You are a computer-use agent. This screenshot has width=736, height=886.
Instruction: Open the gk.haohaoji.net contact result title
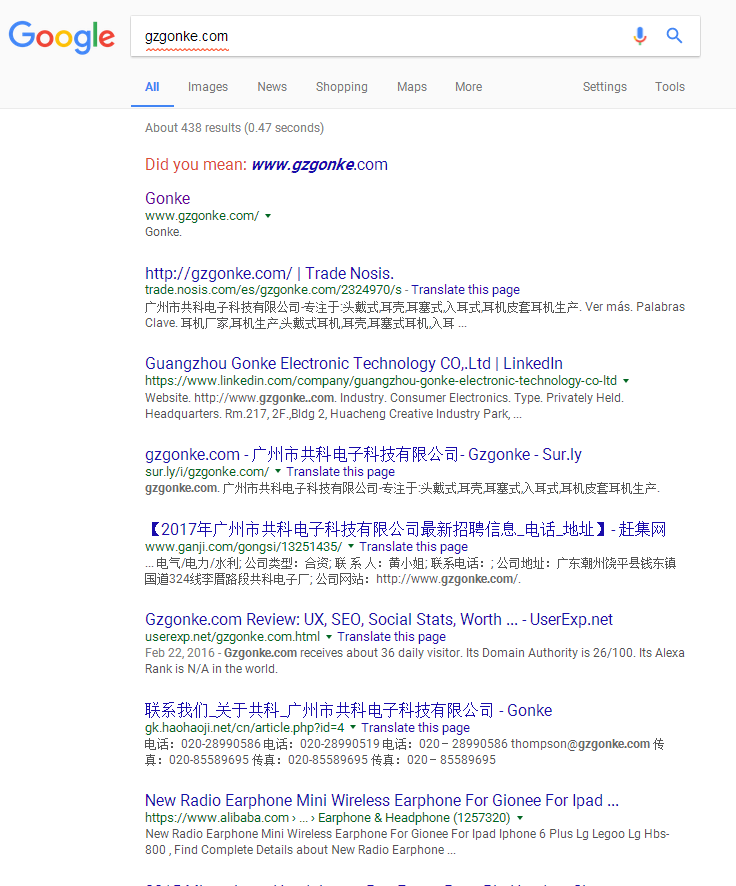click(349, 710)
